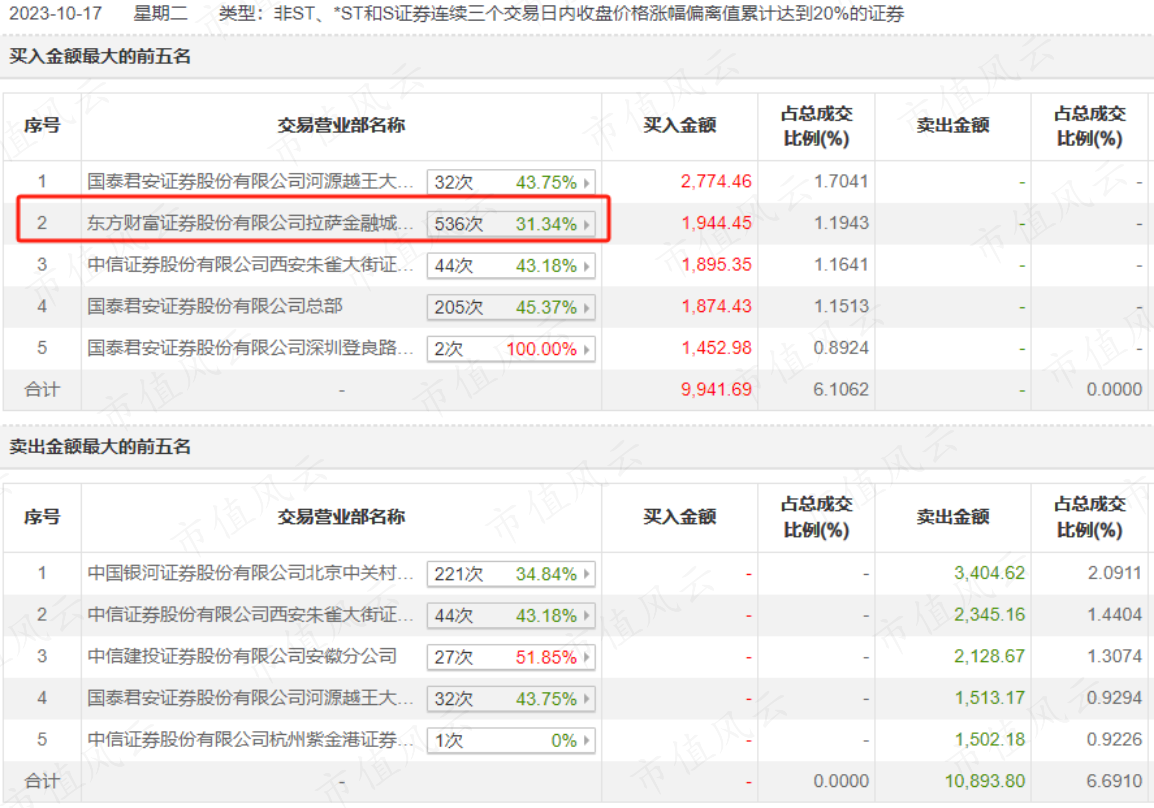Image resolution: width=1154 pixels, height=808 pixels.
Task: Select ratio value 0.9294
Action: coord(1115,698)
